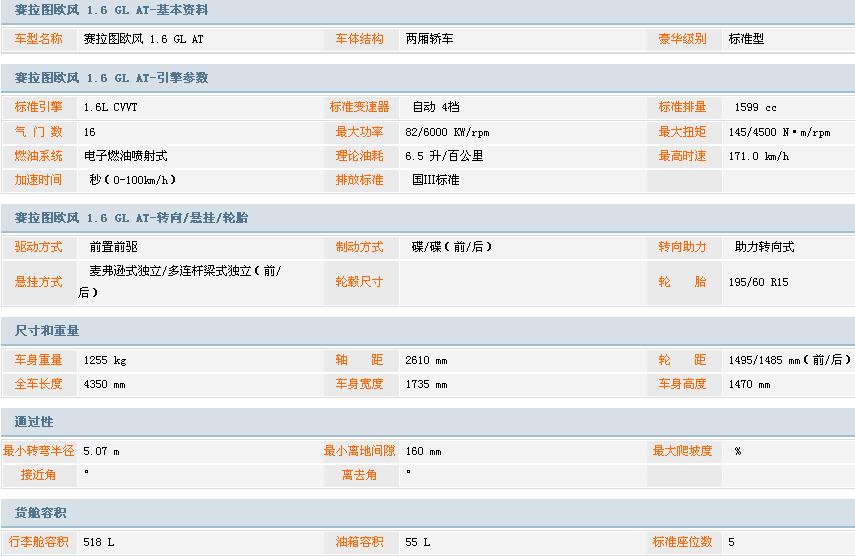Click the 4350 mm length value
Image resolution: width=855 pixels, height=556 pixels.
[x=104, y=384]
